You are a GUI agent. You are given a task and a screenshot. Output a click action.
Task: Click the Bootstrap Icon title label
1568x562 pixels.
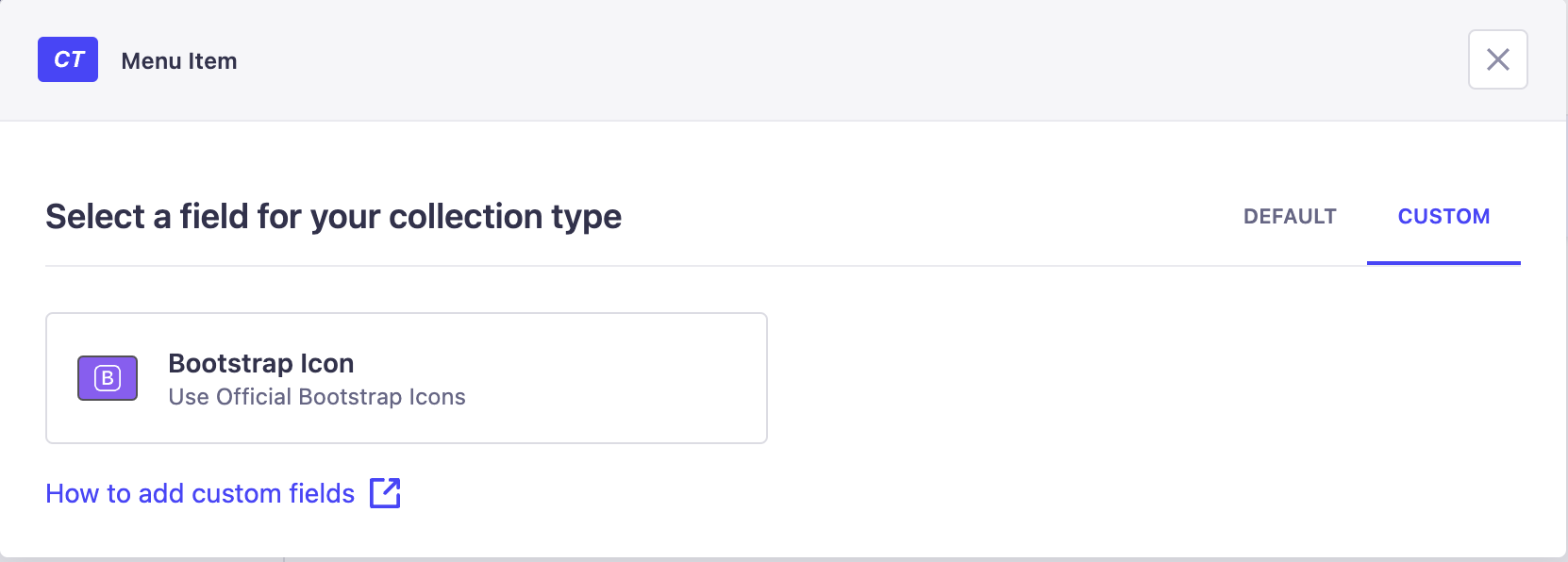pos(261,363)
